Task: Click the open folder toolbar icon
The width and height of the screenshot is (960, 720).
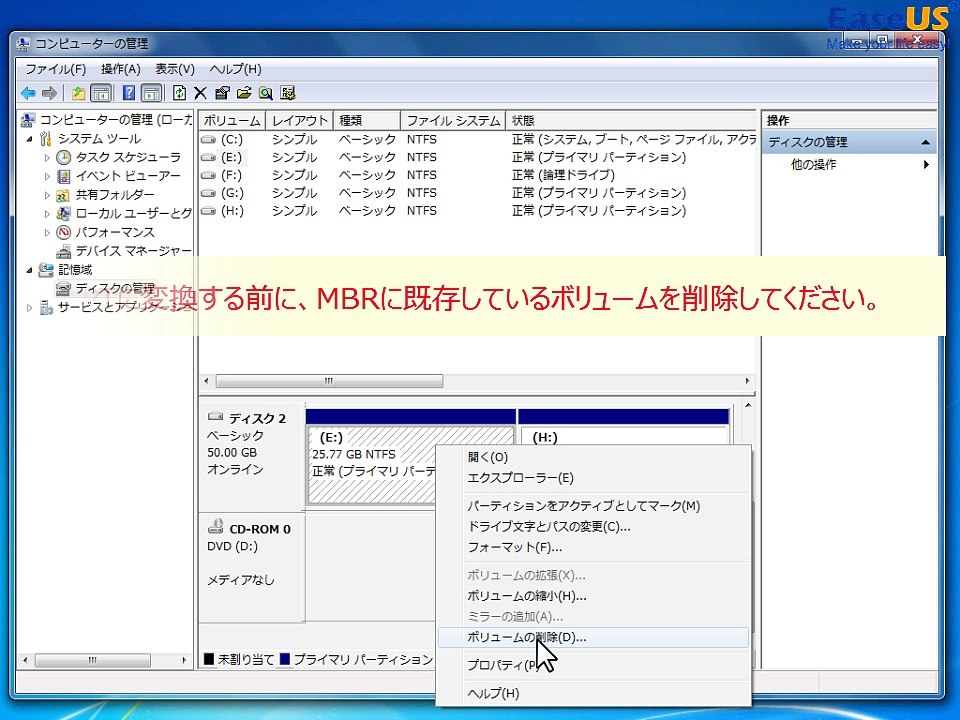Action: click(x=244, y=93)
